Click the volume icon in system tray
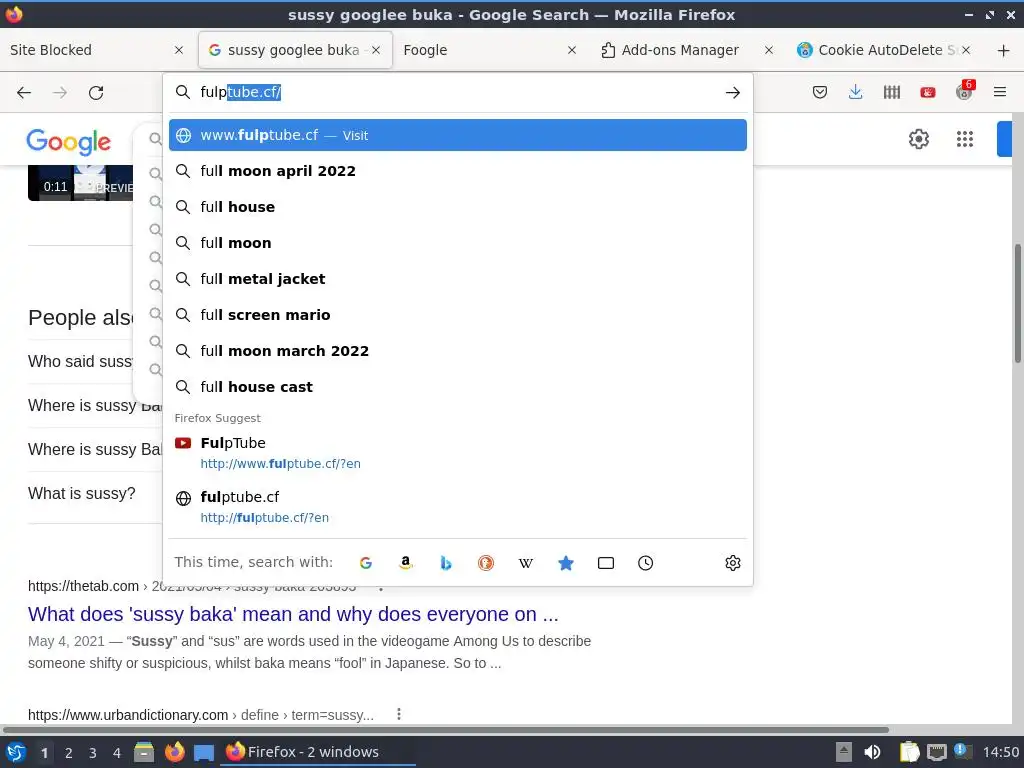This screenshot has width=1024, height=768. click(x=872, y=752)
